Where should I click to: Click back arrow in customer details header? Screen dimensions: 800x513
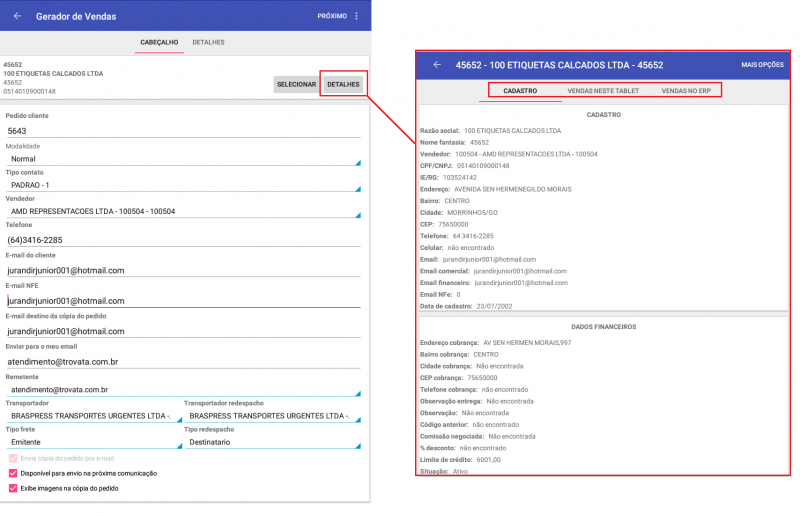(x=437, y=65)
